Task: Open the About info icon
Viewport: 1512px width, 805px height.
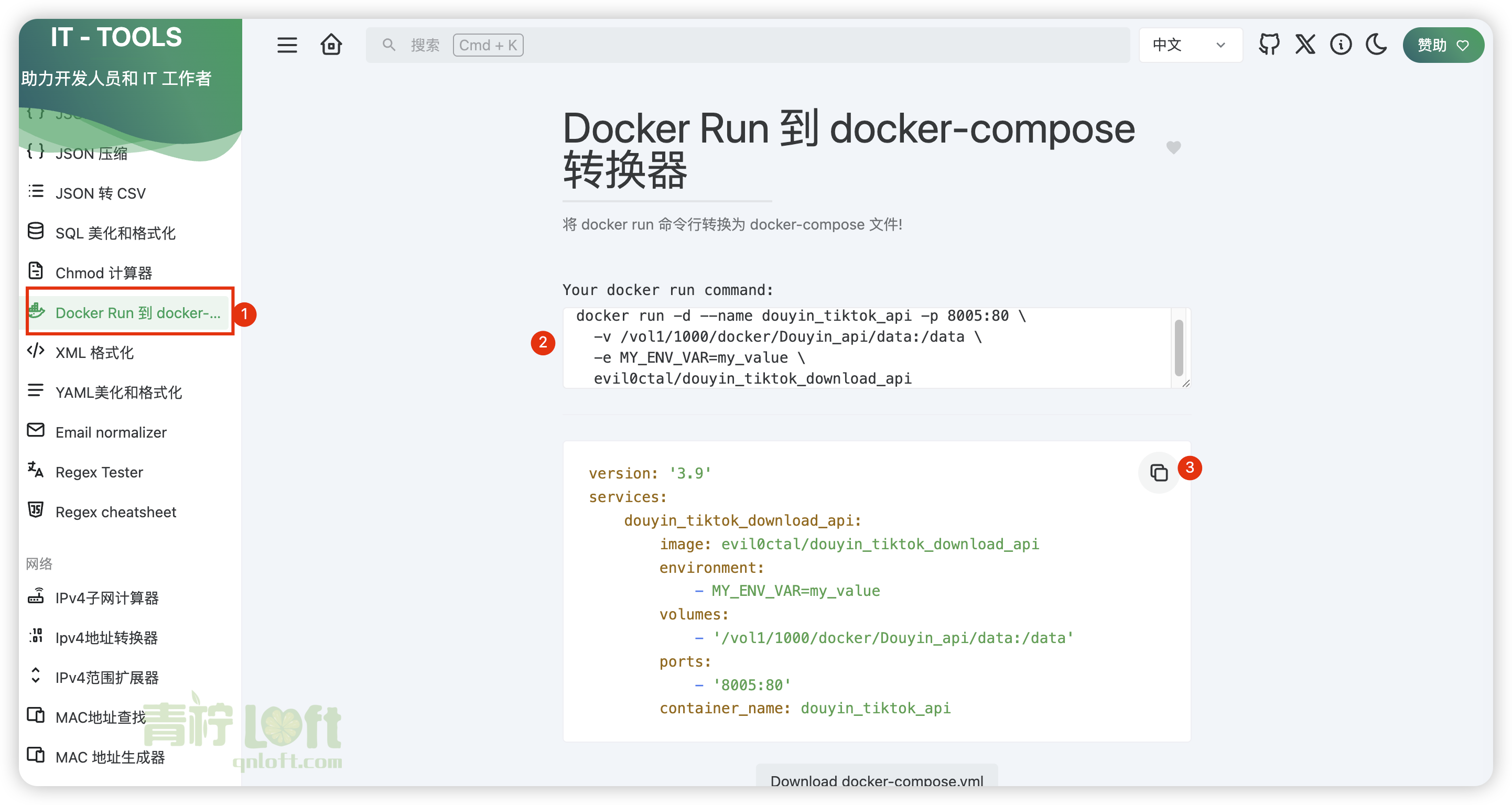Action: pyautogui.click(x=1341, y=45)
